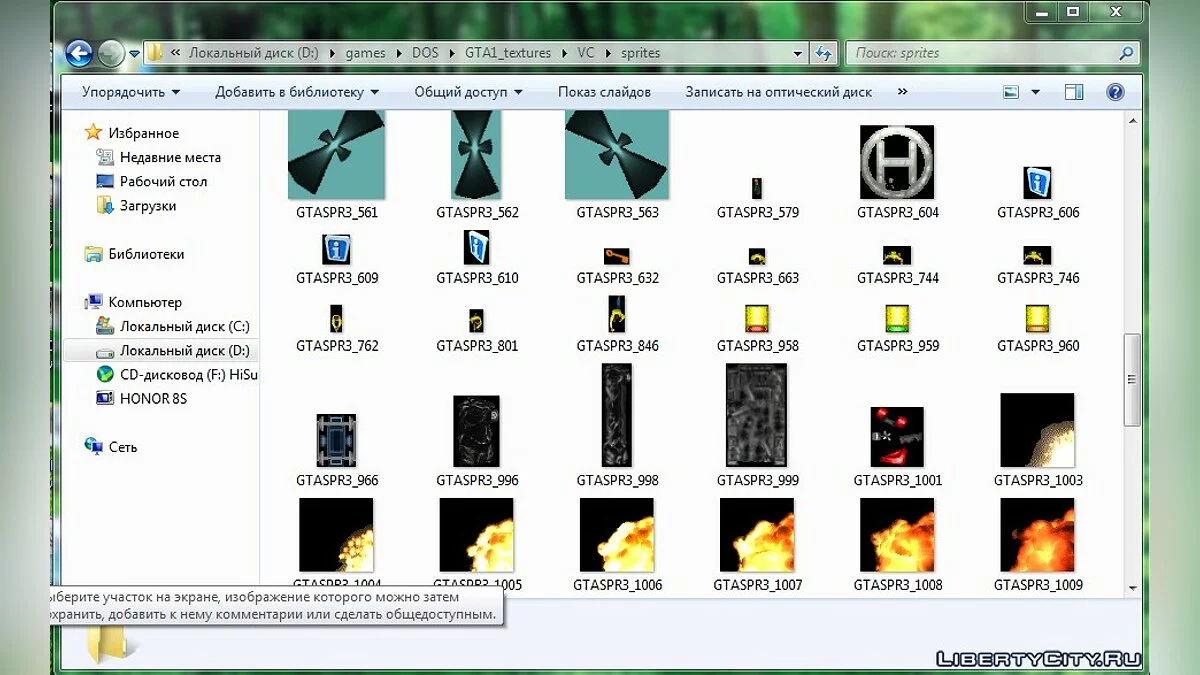The image size is (1200, 675).
Task: Click the GTASPR3_958 yellow sprite icon
Action: coord(757,319)
